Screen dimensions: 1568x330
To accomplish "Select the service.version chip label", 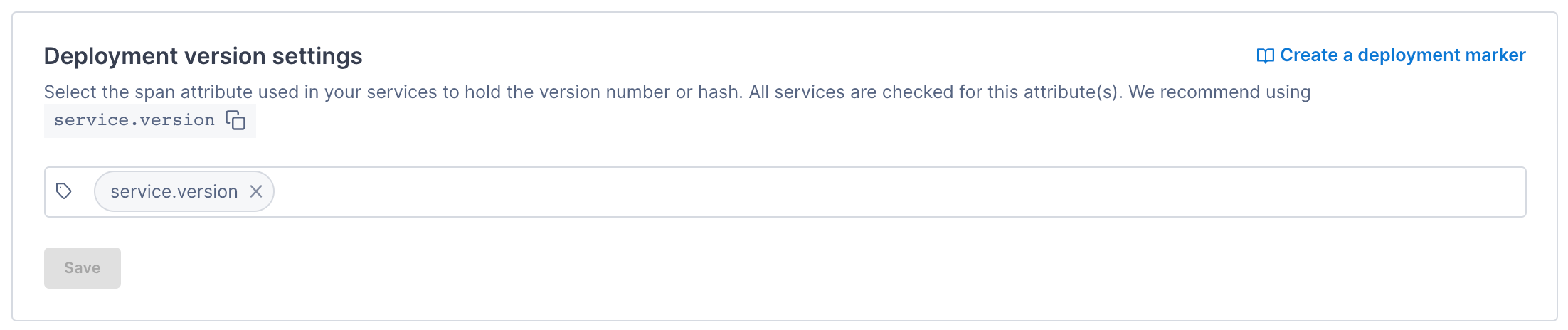I will 174,191.
